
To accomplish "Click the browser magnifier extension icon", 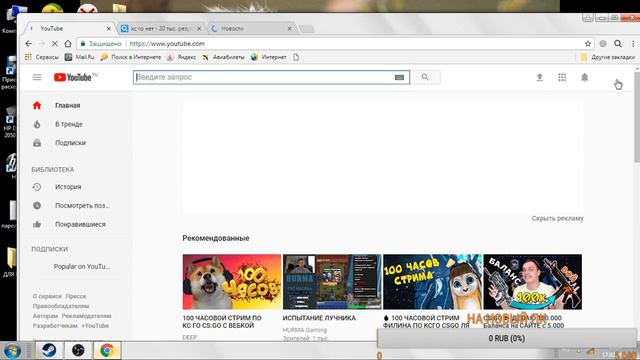I will pyautogui.click(x=618, y=44).
